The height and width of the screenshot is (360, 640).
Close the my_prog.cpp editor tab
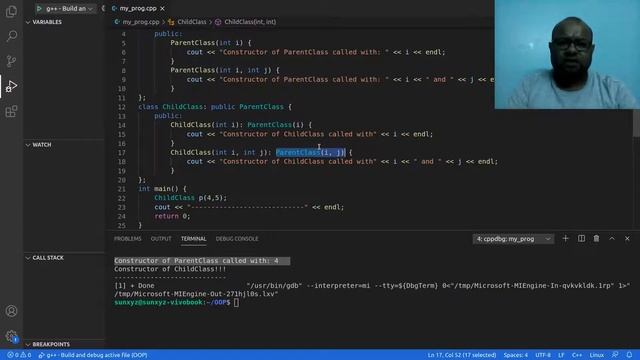click(x=162, y=8)
